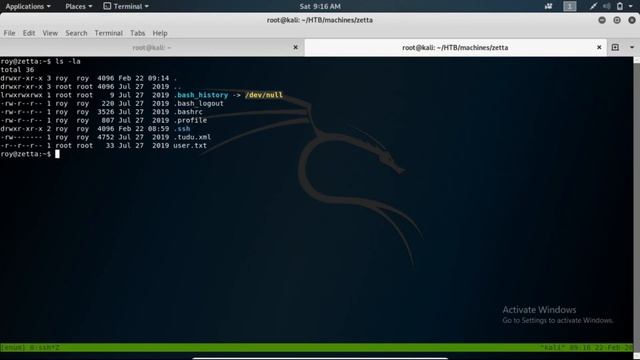Switch to the root@kali: ~ tab

pyautogui.click(x=152, y=48)
